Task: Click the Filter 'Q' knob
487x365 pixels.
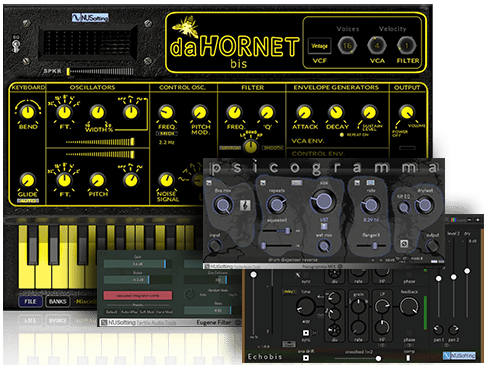Action: [x=267, y=112]
